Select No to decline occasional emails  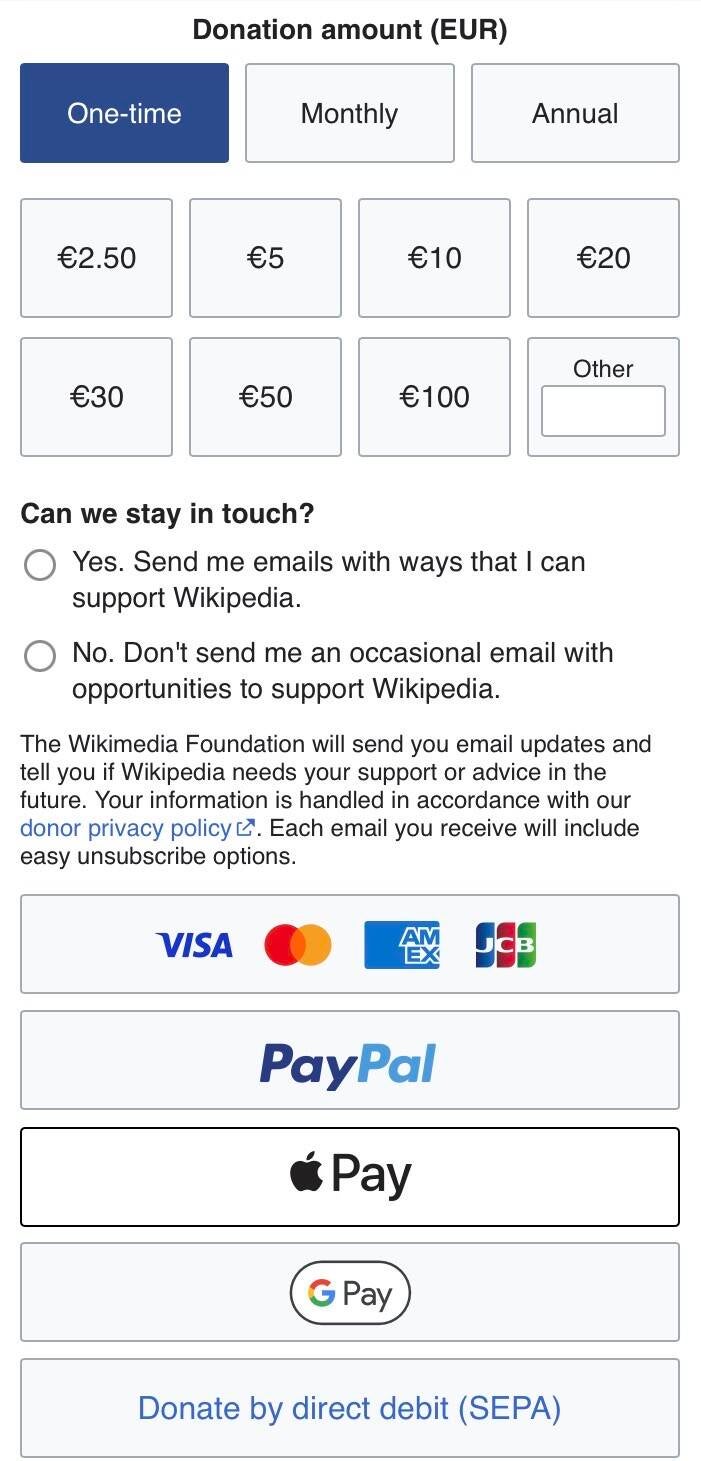[x=40, y=657]
